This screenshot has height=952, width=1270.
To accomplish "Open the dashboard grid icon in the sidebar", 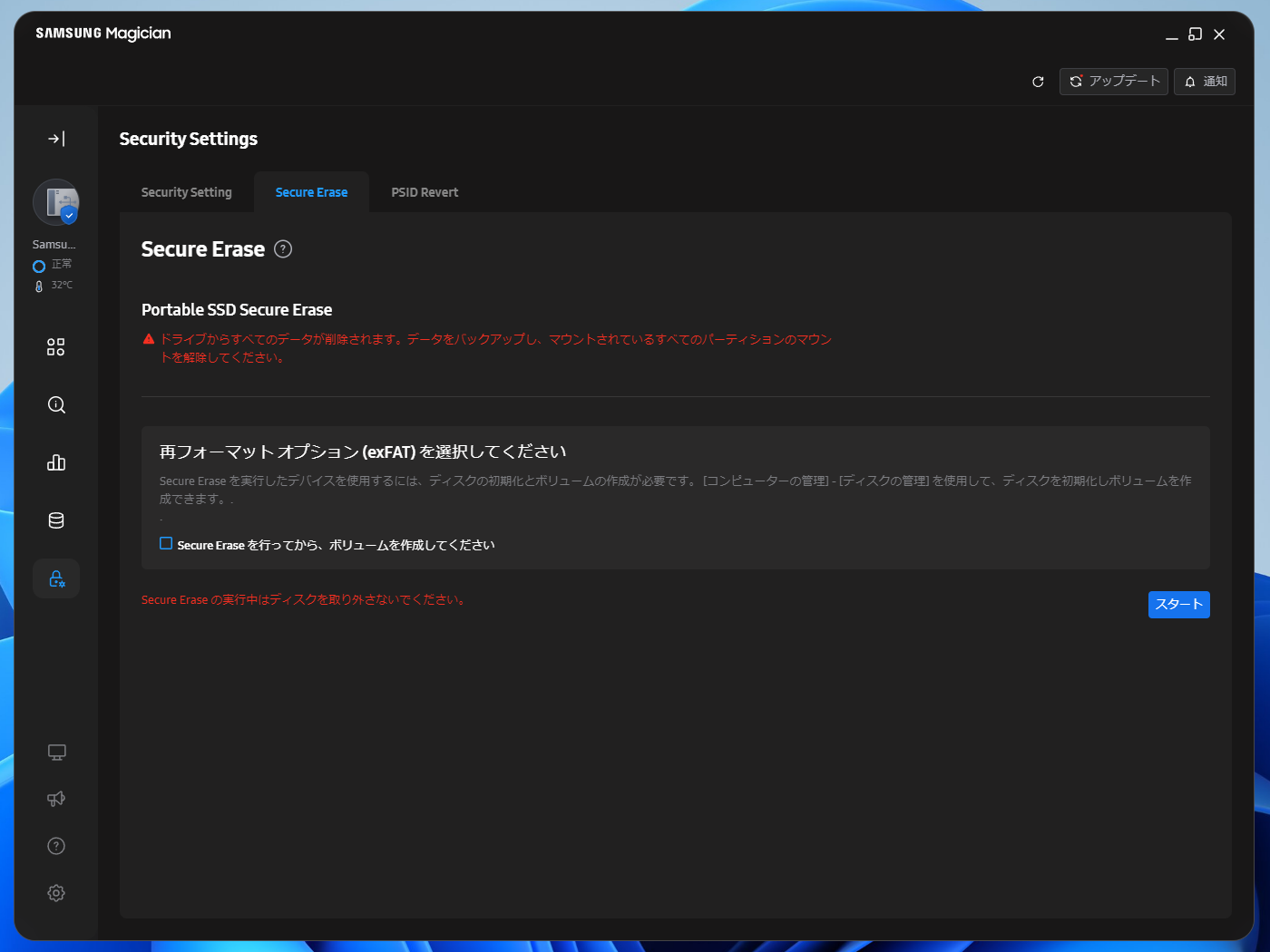I will pyautogui.click(x=56, y=347).
